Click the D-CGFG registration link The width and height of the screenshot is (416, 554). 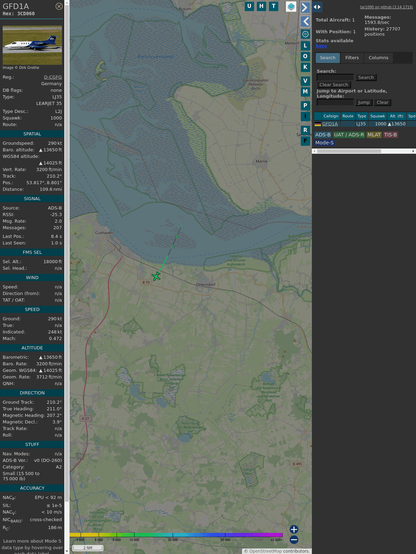point(53,77)
